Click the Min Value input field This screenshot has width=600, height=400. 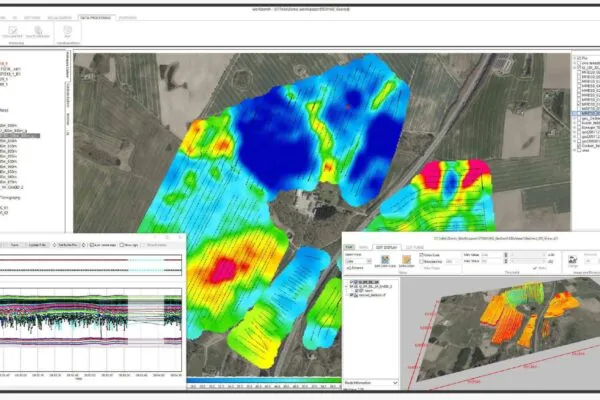point(491,255)
